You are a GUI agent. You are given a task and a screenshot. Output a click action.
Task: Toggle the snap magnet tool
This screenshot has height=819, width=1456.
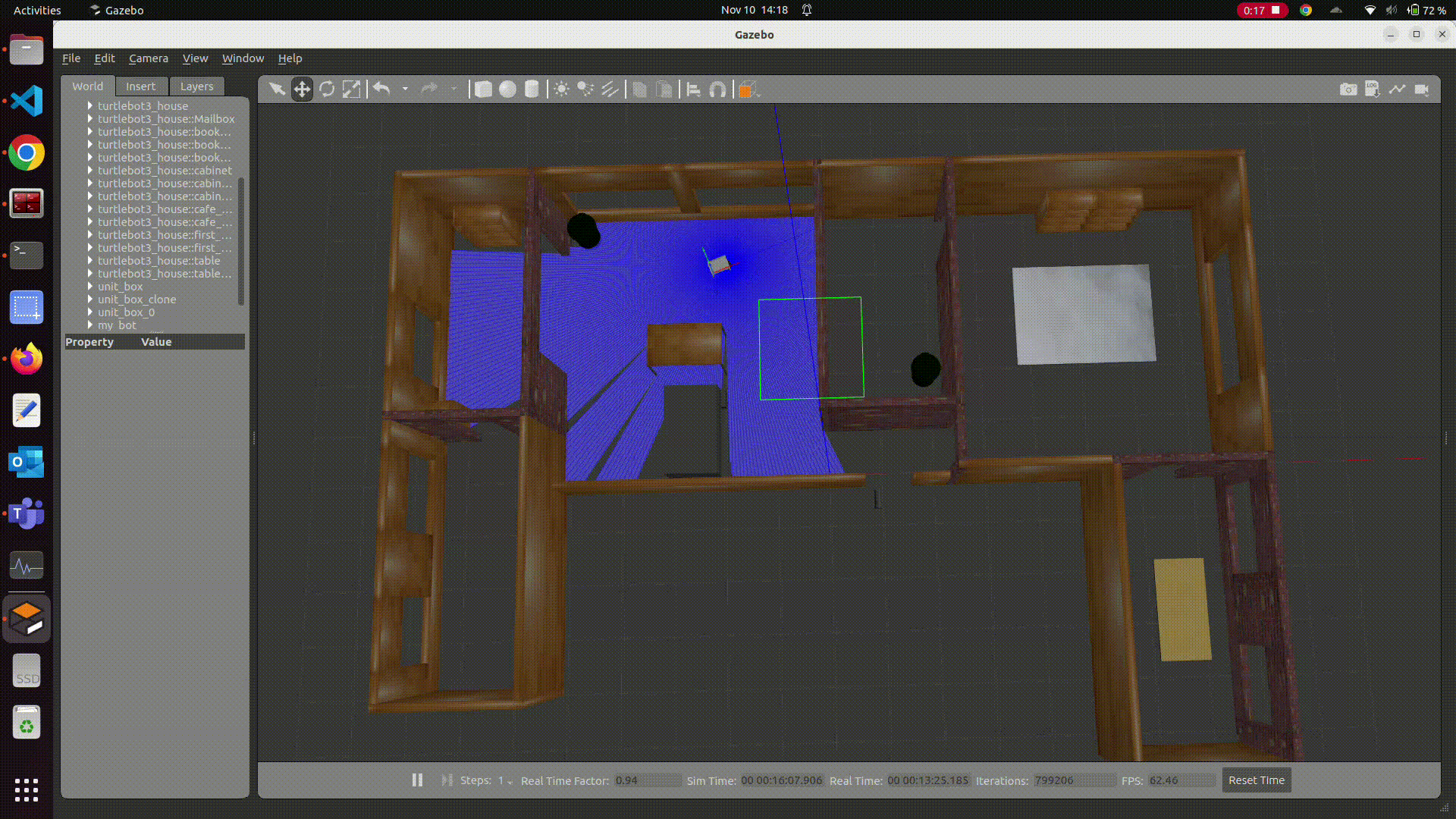click(717, 89)
